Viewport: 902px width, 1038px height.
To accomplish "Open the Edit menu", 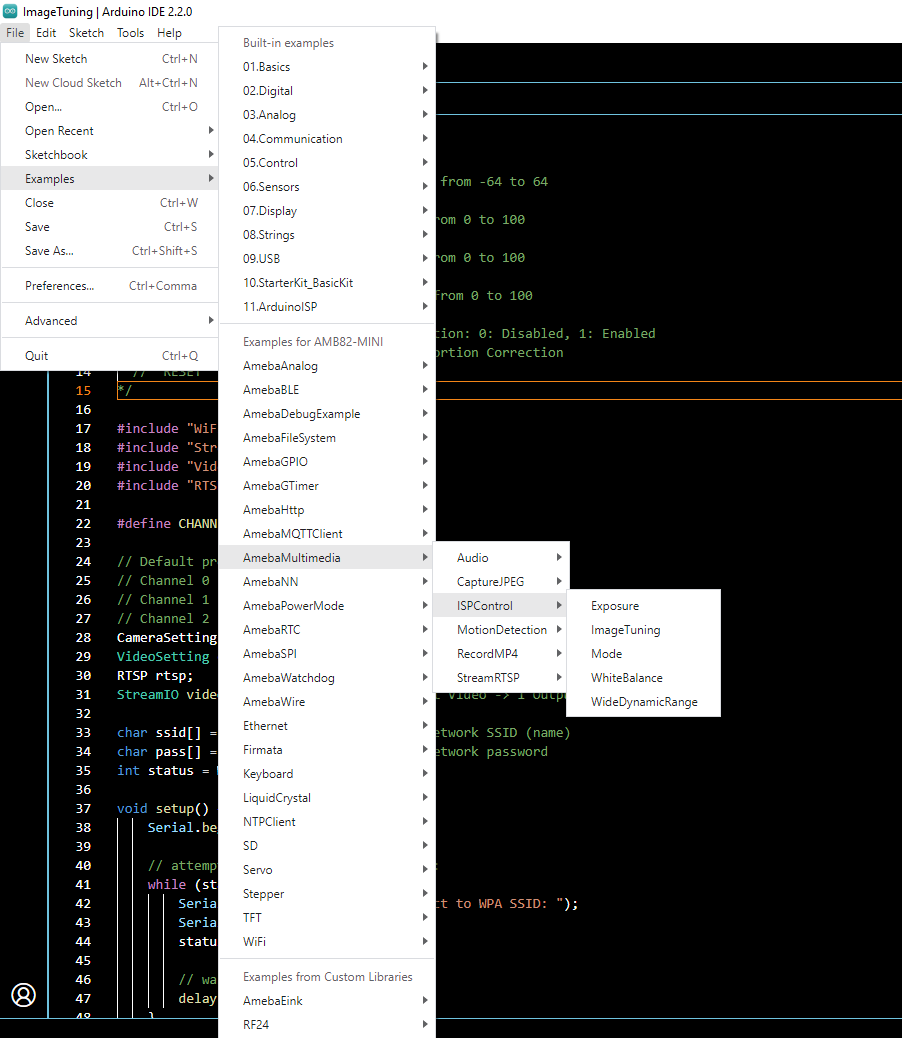I will (x=46, y=33).
